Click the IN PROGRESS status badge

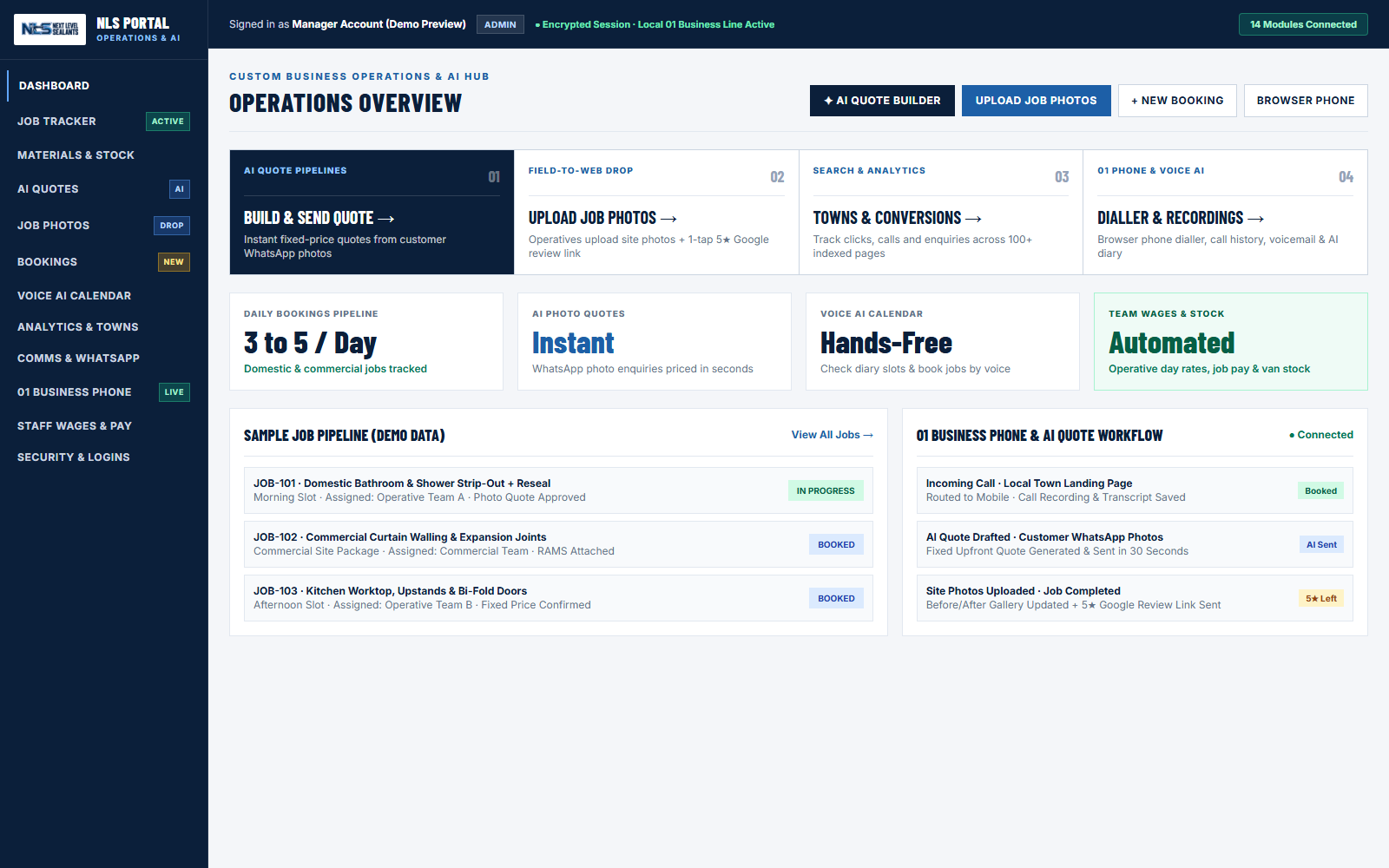point(826,491)
